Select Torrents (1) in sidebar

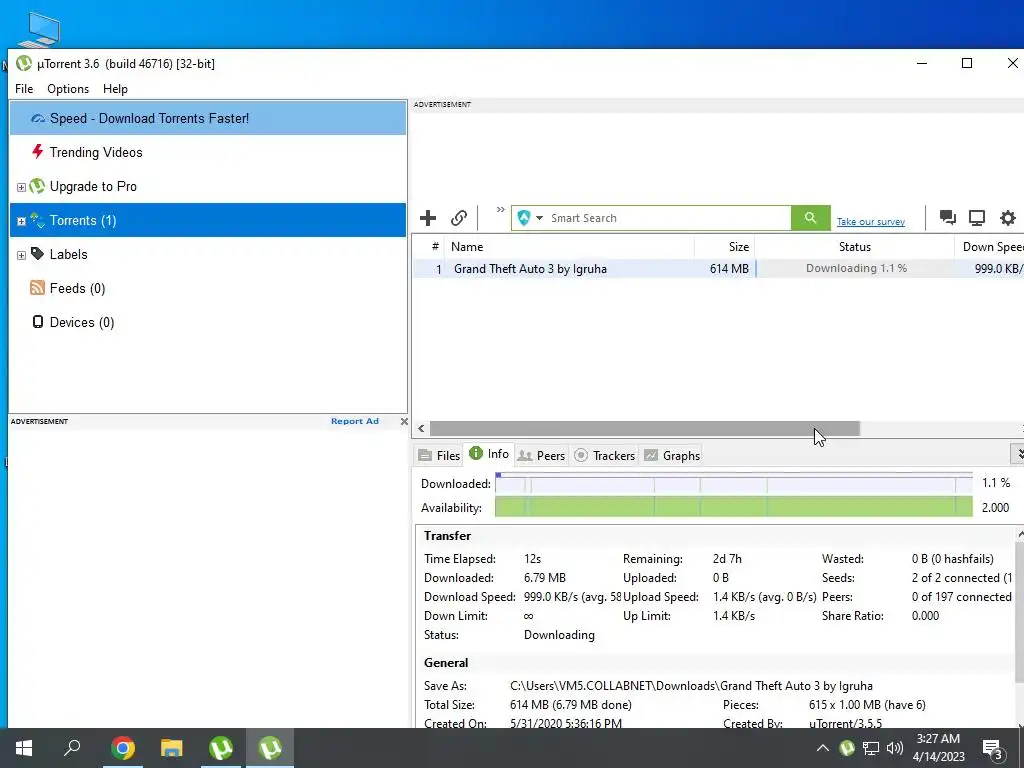click(x=208, y=220)
